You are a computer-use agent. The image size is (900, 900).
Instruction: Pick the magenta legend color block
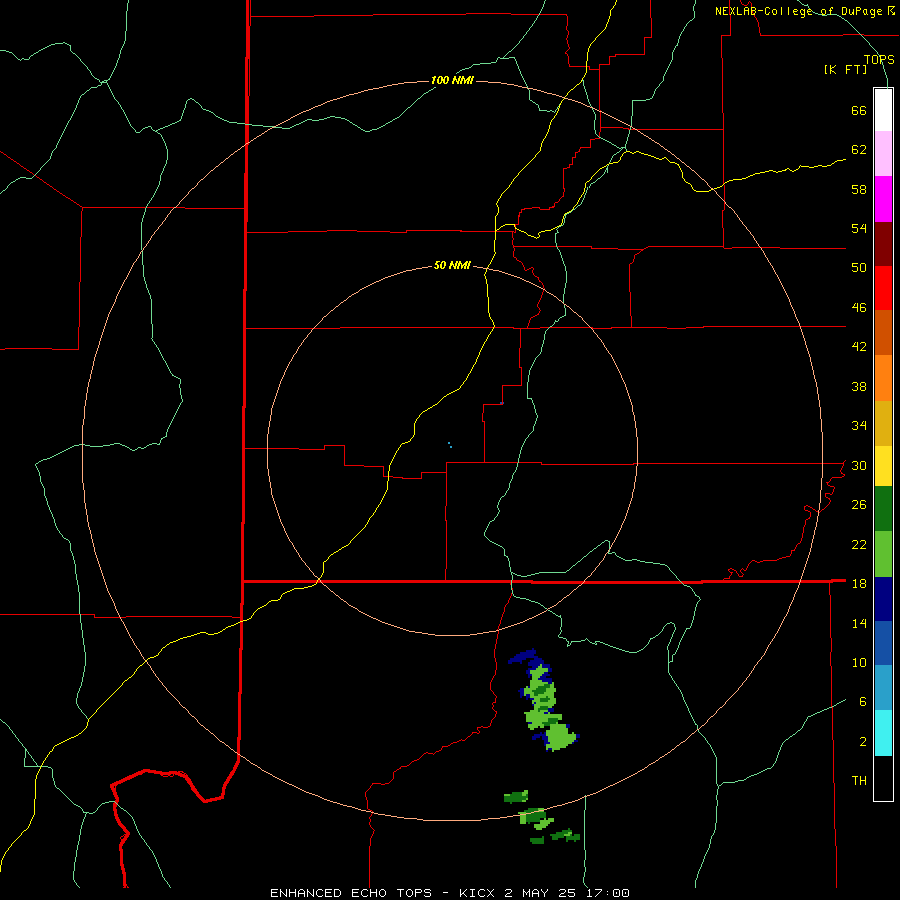click(883, 199)
